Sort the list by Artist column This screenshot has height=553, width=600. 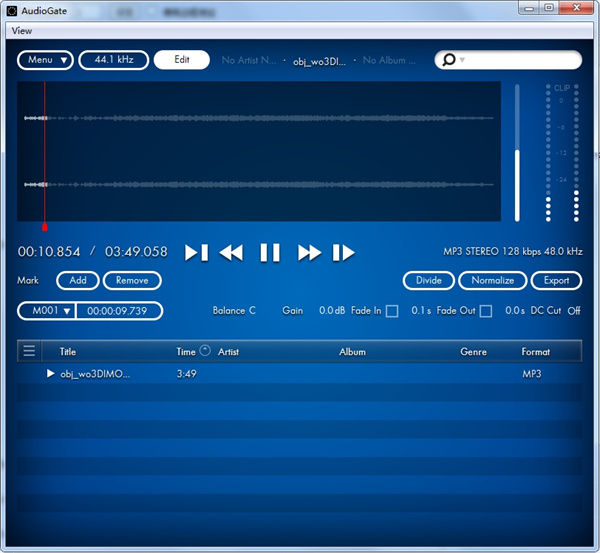pos(228,351)
